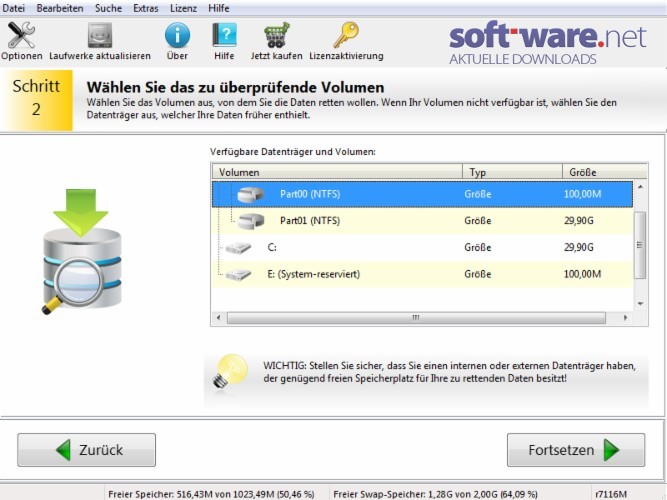Click Laufwerke aktualisieren drive icon
This screenshot has height=500, width=667.
click(100, 35)
